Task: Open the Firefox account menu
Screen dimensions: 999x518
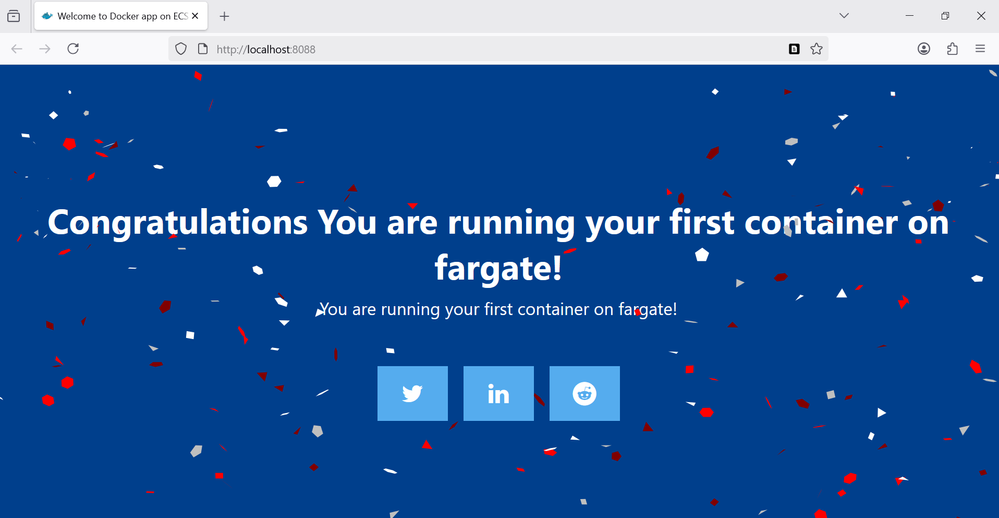Action: tap(924, 48)
